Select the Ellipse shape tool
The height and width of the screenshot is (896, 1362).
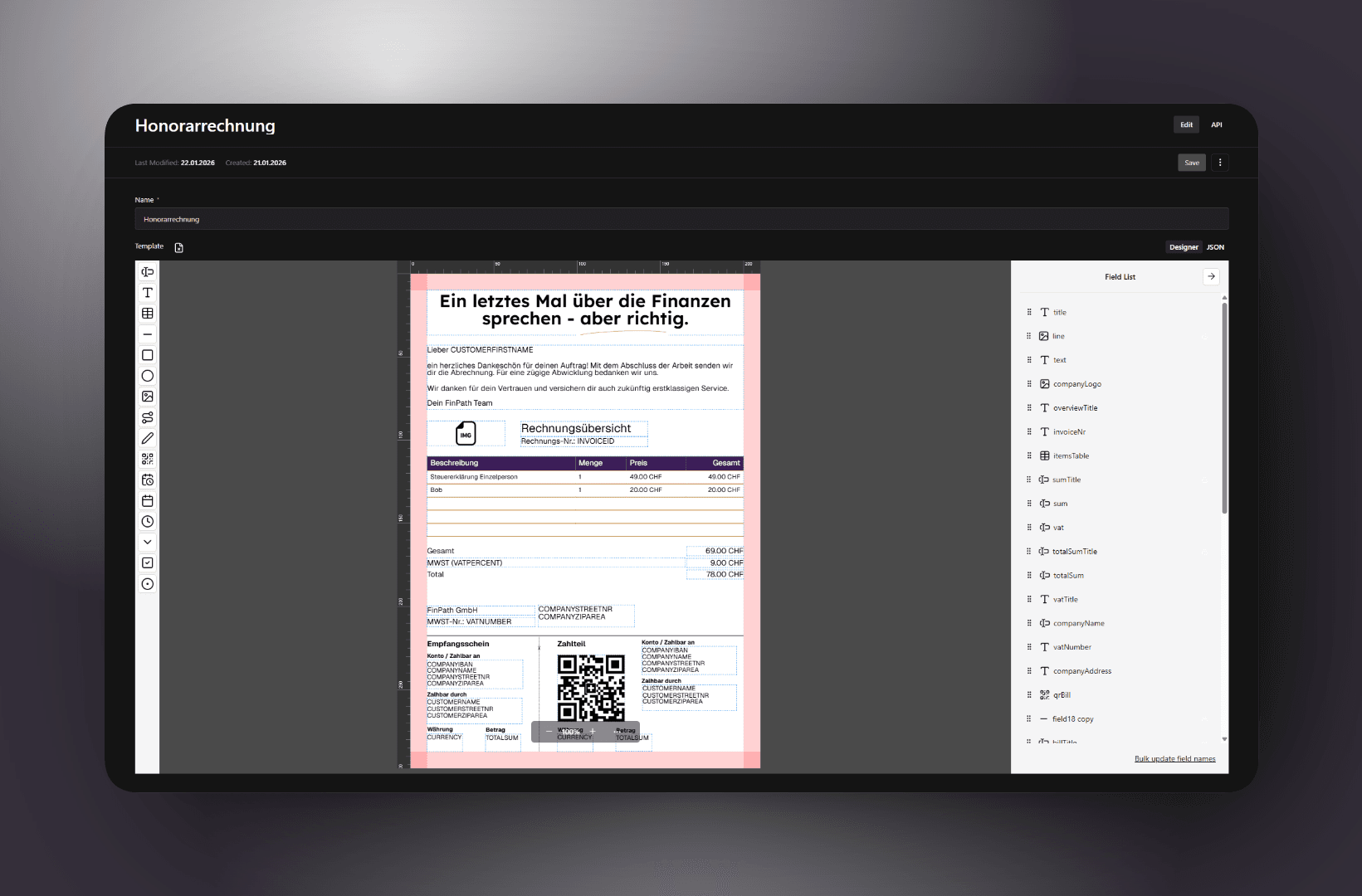[x=147, y=375]
